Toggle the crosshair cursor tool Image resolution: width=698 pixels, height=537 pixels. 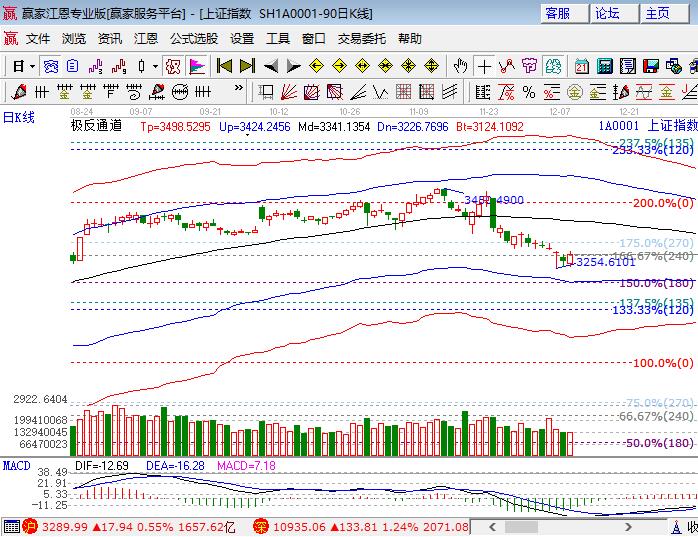tap(484, 66)
